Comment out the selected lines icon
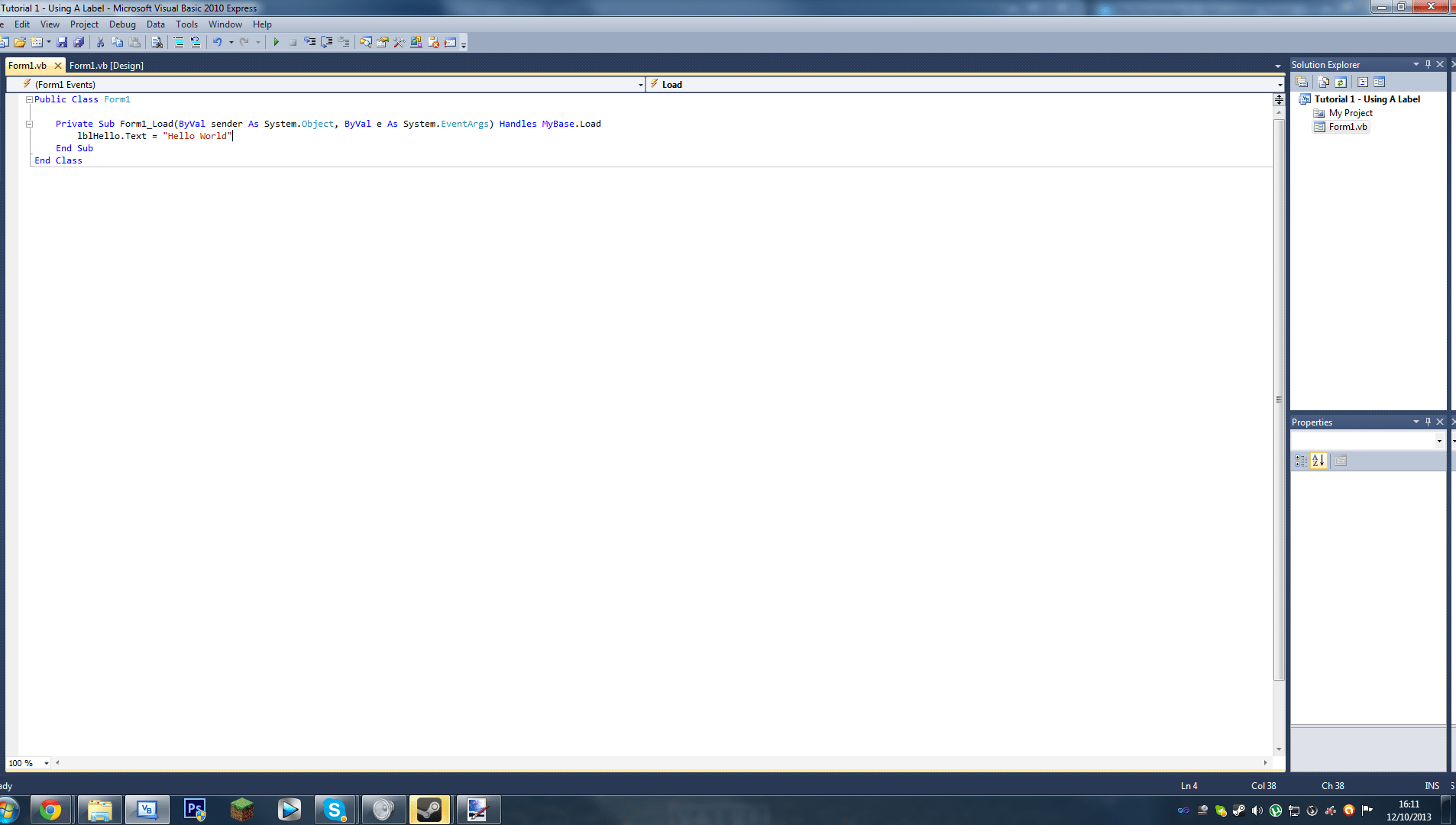This screenshot has height=825, width=1456. (x=178, y=43)
